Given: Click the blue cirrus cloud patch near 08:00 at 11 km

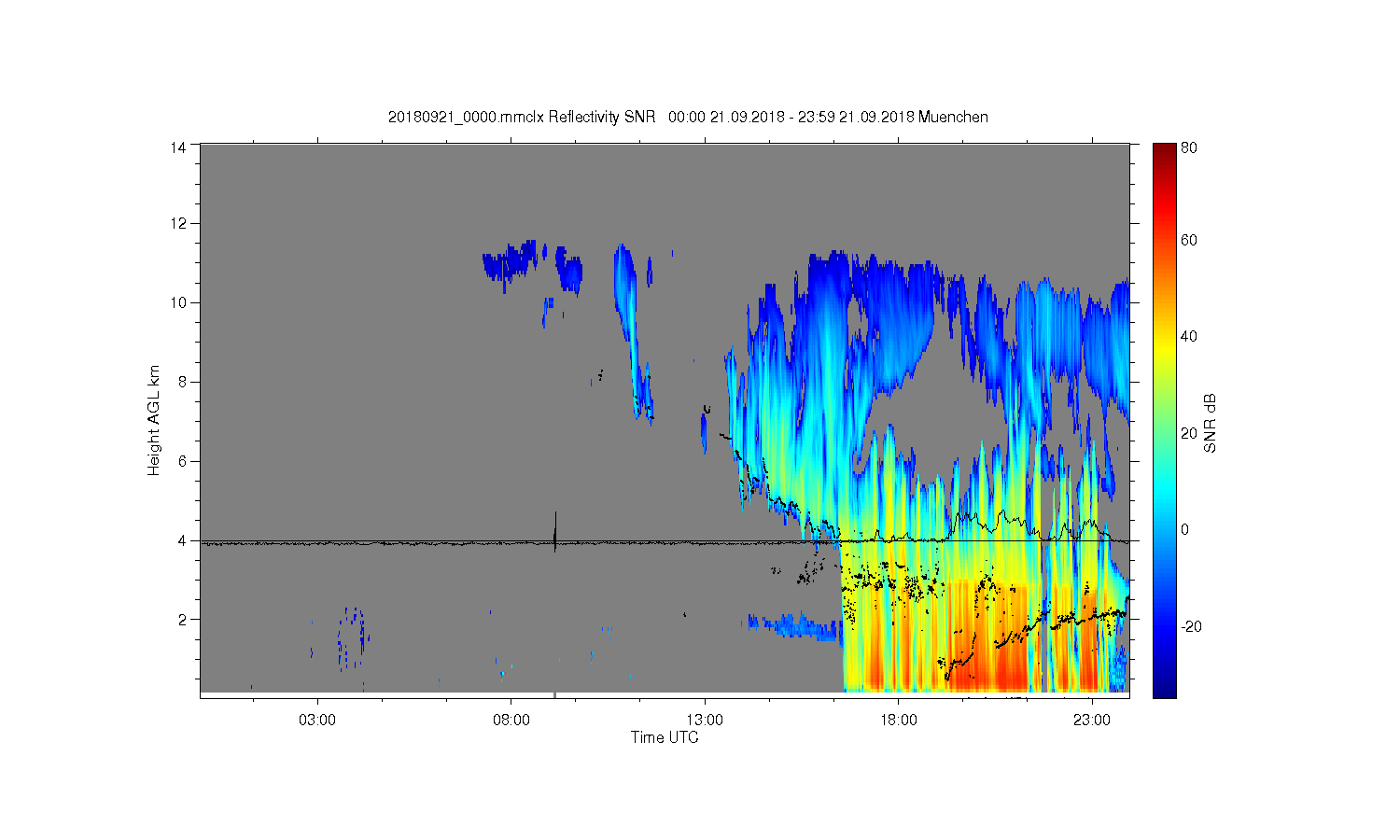Looking at the screenshot, I should point(509,263).
